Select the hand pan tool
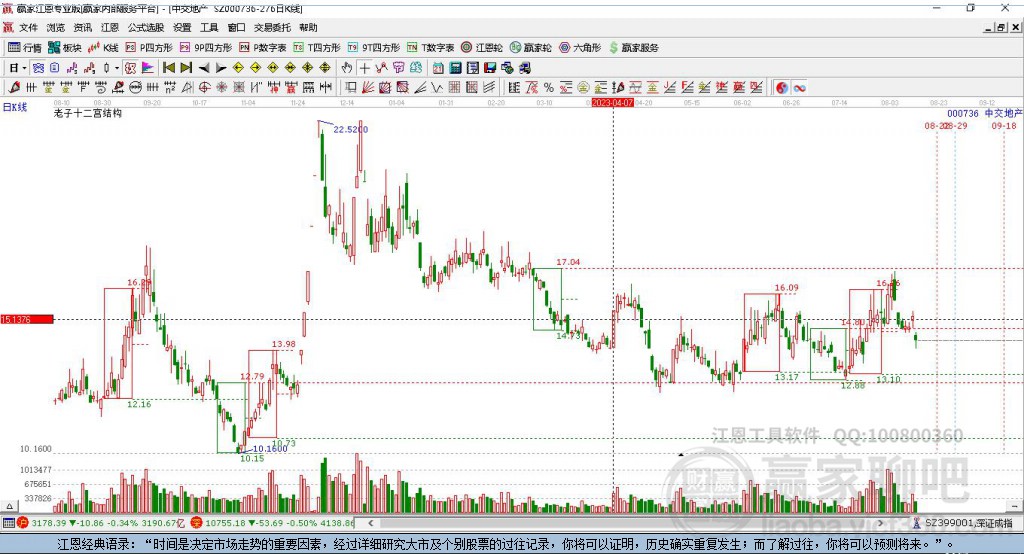This screenshot has width=1024, height=554. click(347, 68)
